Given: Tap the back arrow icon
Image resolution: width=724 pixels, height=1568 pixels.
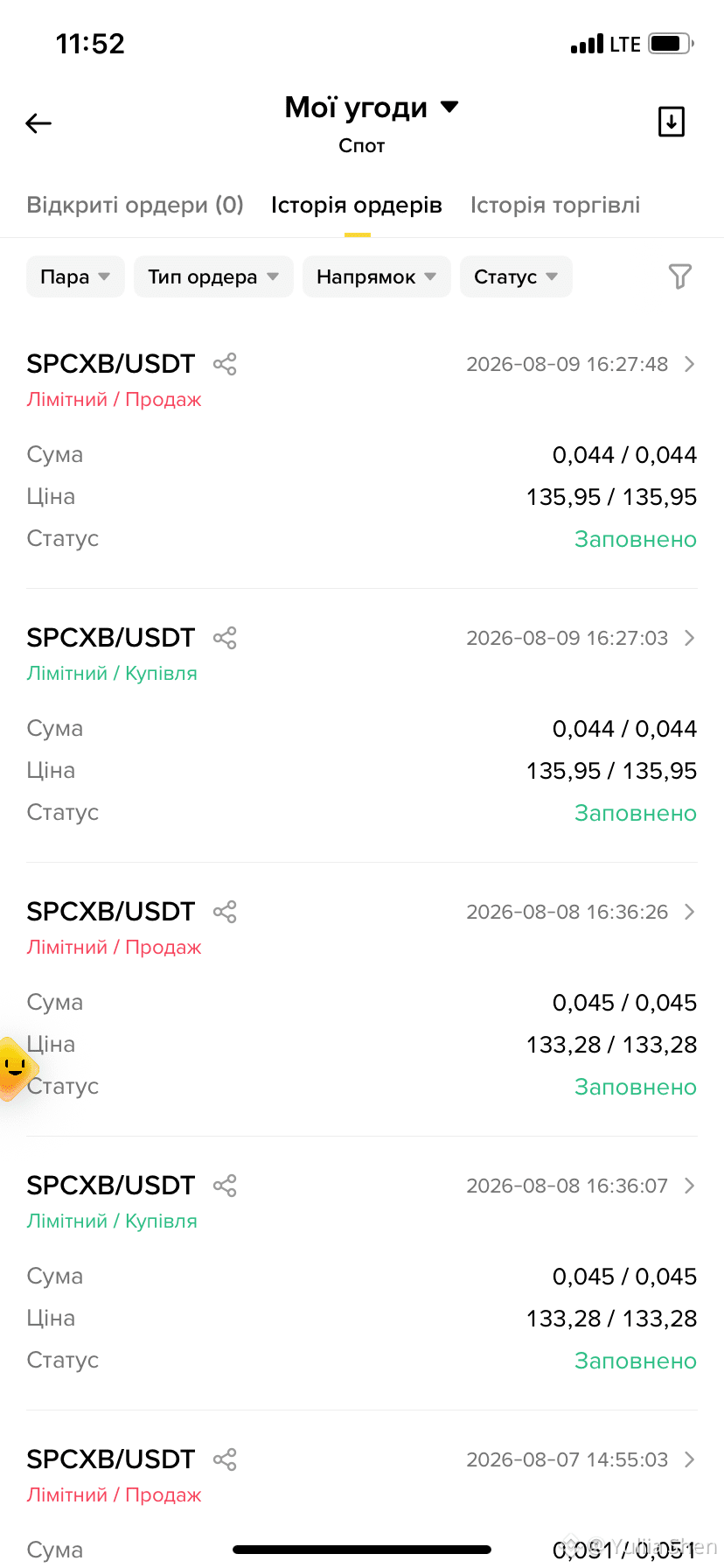Looking at the screenshot, I should click(38, 123).
